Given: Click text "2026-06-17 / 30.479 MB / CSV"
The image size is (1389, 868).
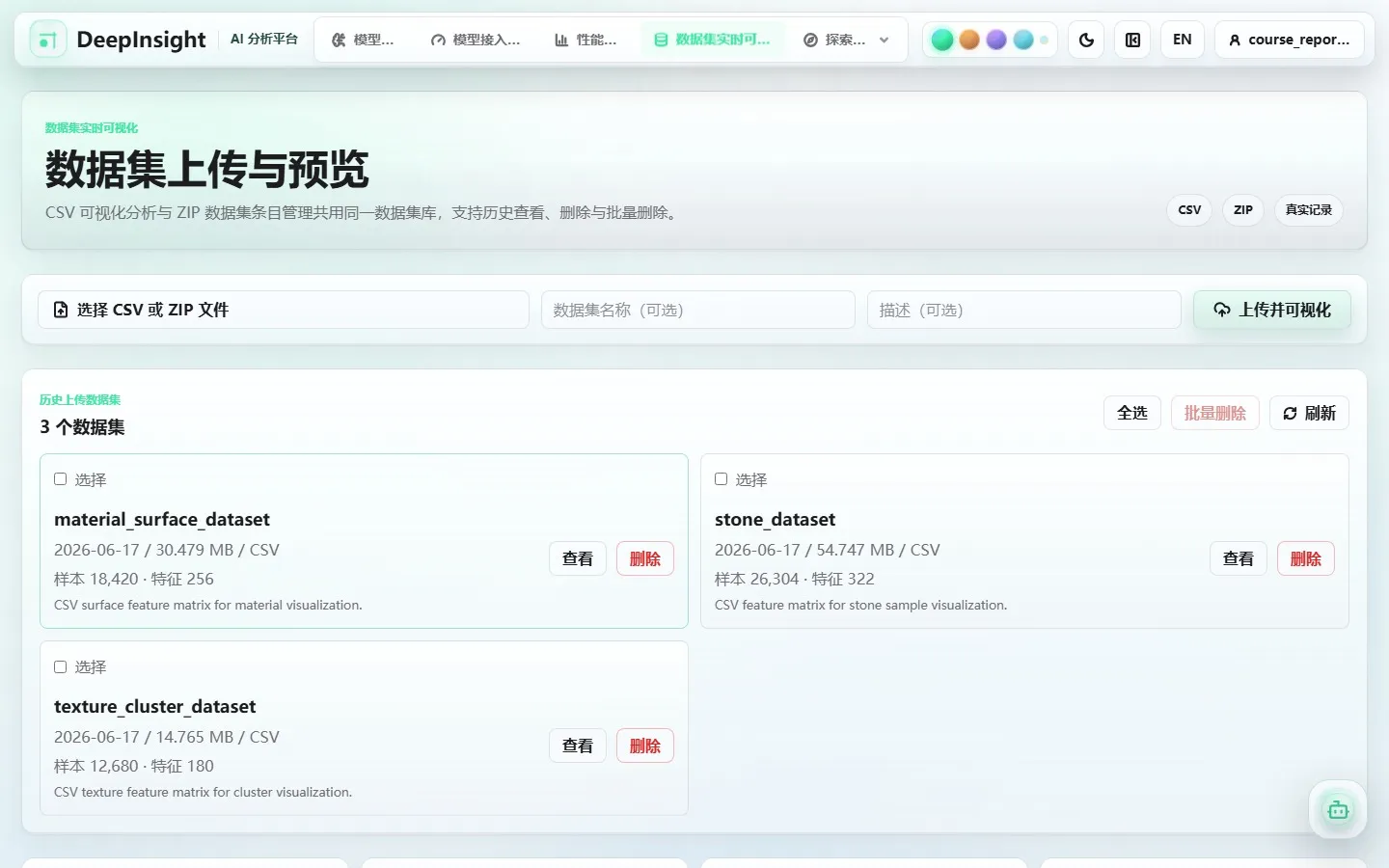Looking at the screenshot, I should (167, 550).
